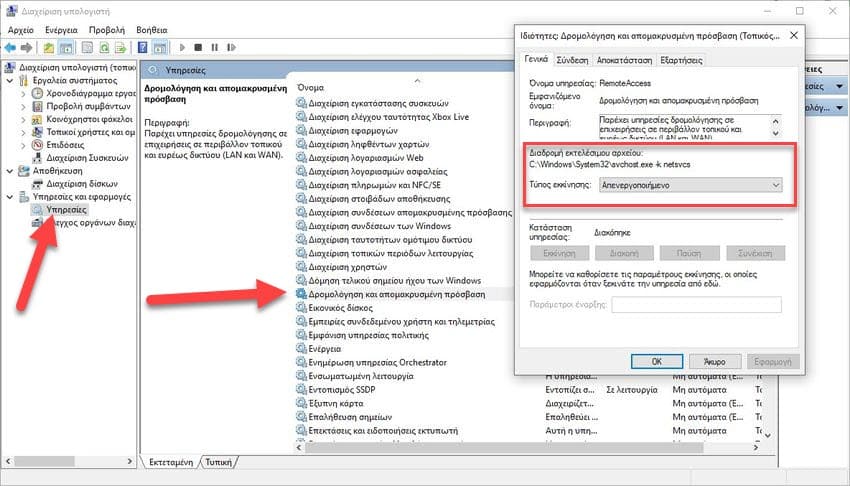Open the Αρχείο menu

[x=21, y=30]
